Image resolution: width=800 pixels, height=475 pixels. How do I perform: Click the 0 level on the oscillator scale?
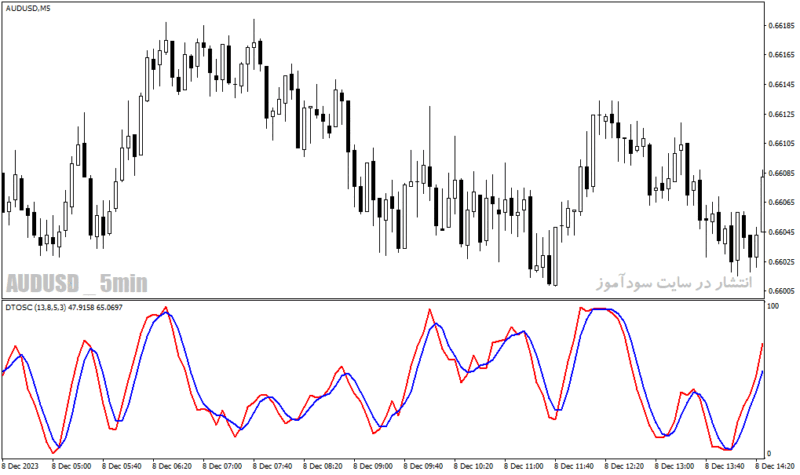(769, 453)
